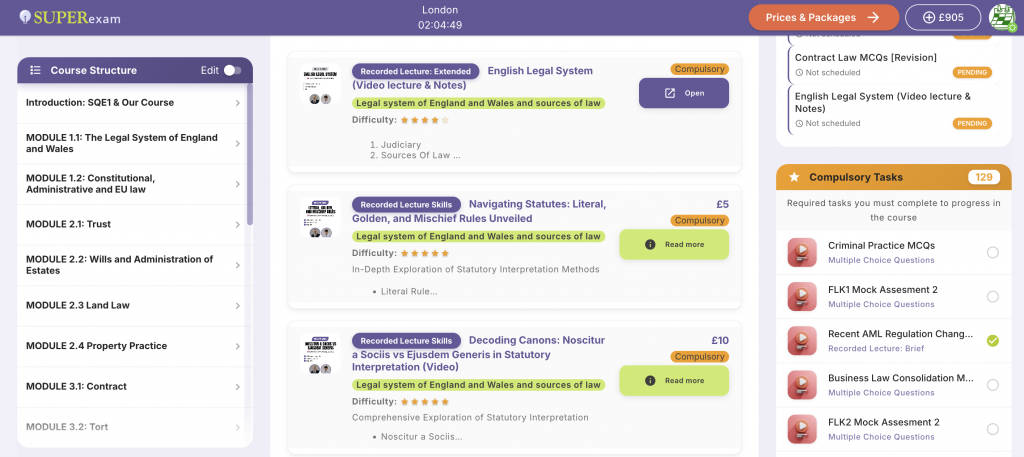Open the English Legal System lecture
This screenshot has width=1024, height=457.
[683, 93]
